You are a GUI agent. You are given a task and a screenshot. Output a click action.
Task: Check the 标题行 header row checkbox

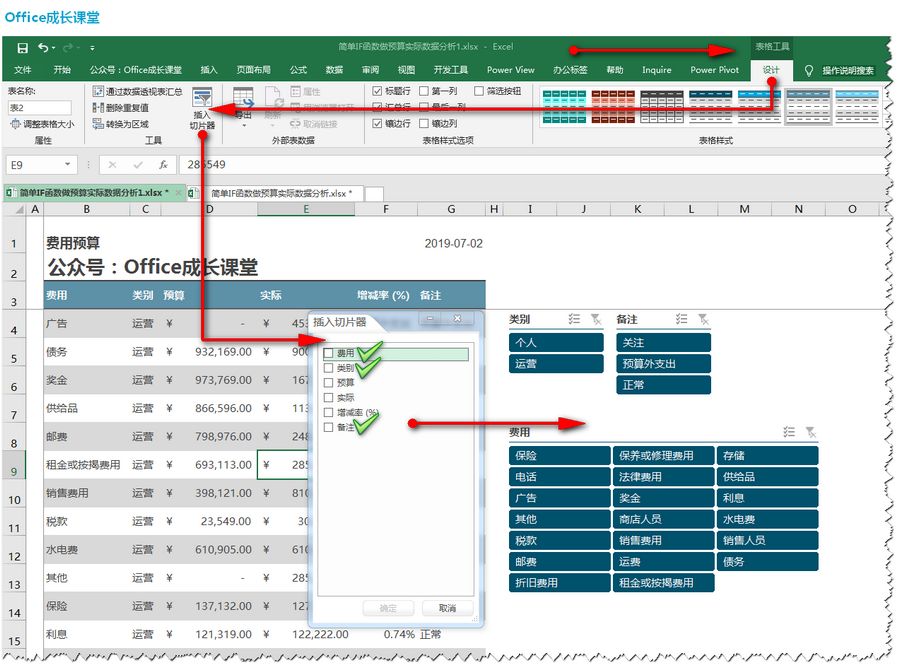(377, 91)
